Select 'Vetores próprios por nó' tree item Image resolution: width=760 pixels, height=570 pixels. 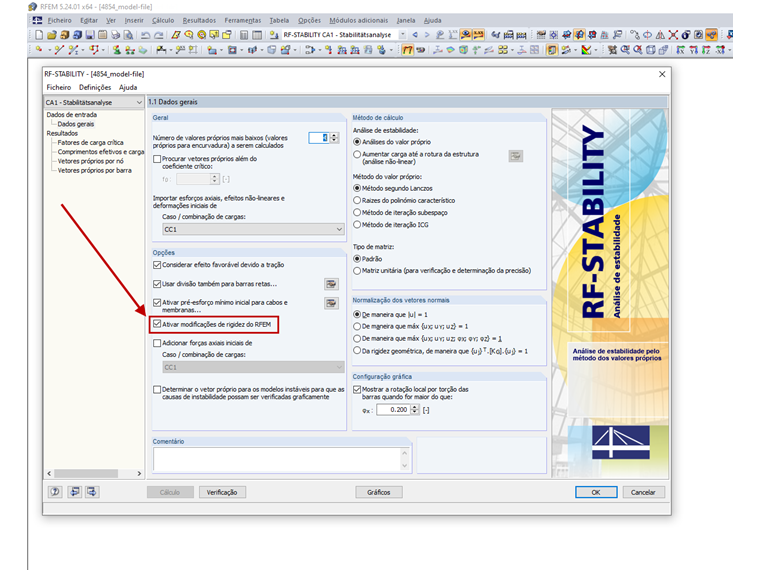[x=90, y=161]
